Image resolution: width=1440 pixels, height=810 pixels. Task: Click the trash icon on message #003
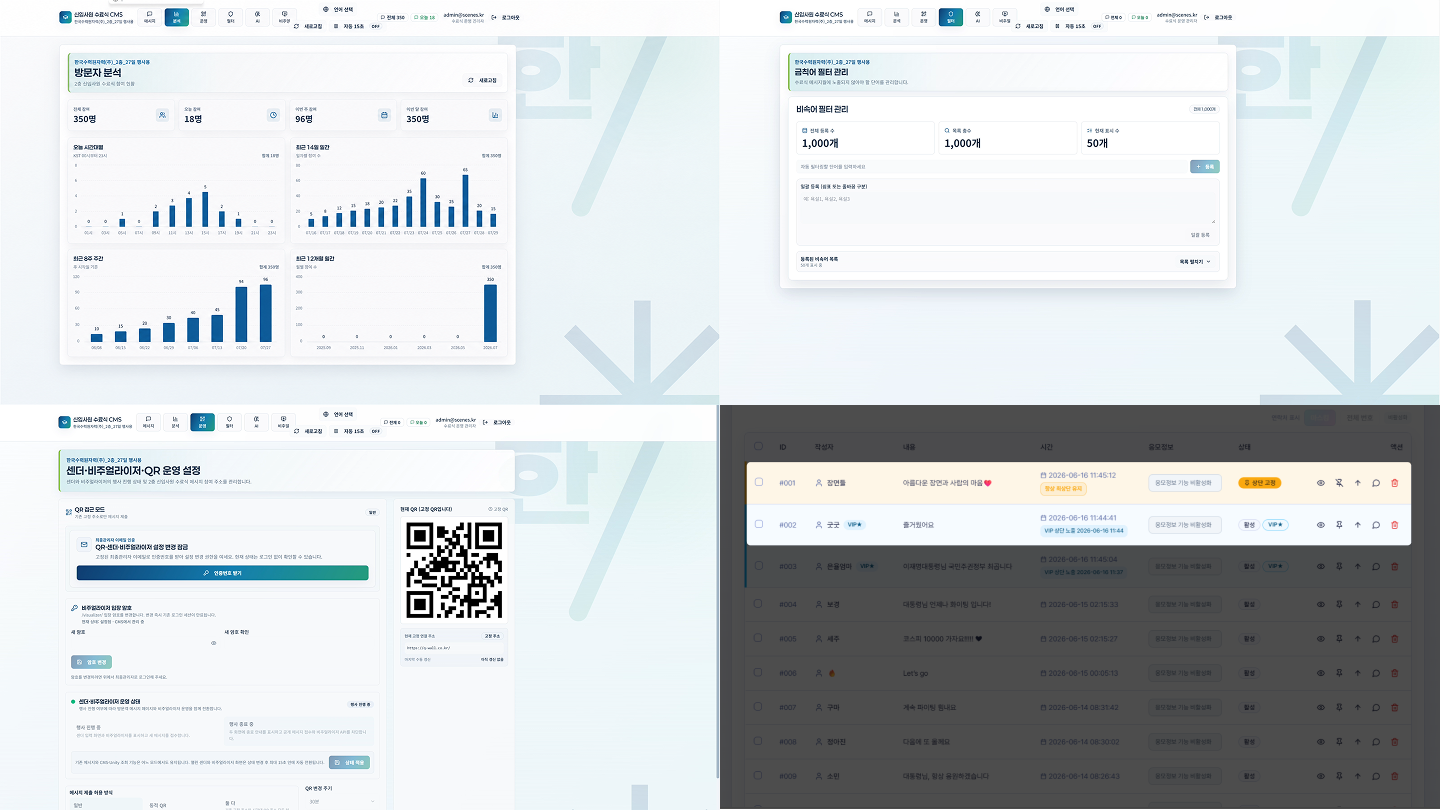[1395, 566]
